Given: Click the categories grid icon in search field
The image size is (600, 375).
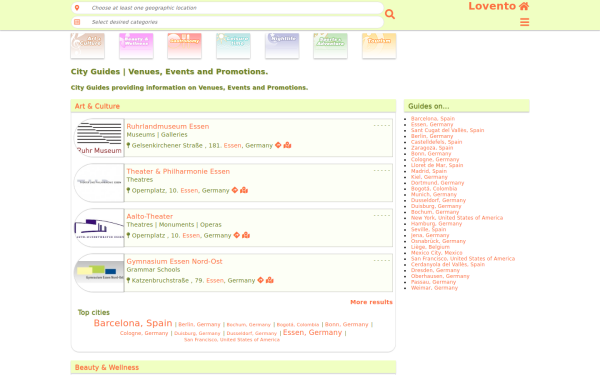Looking at the screenshot, I should point(77,22).
